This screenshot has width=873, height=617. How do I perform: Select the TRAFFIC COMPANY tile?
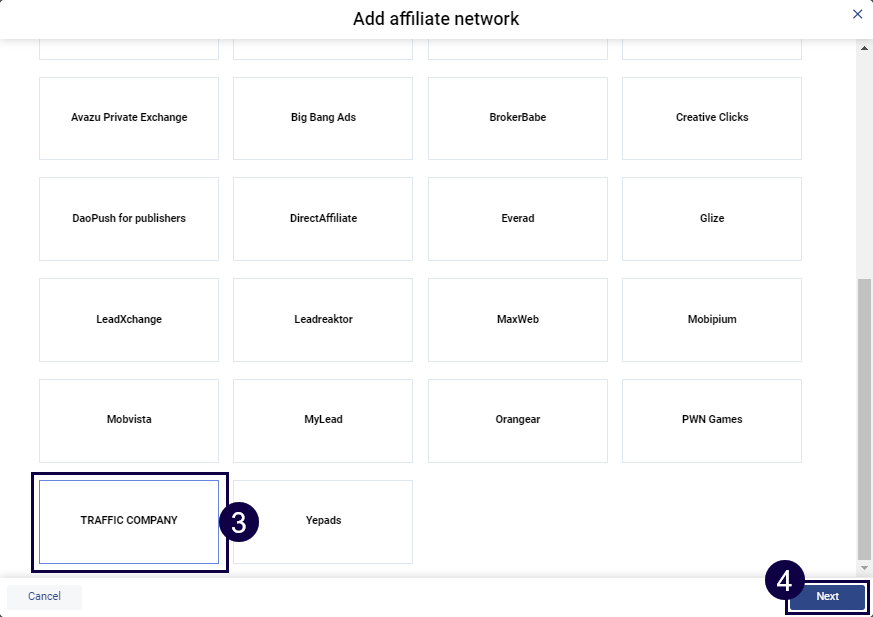tap(129, 521)
